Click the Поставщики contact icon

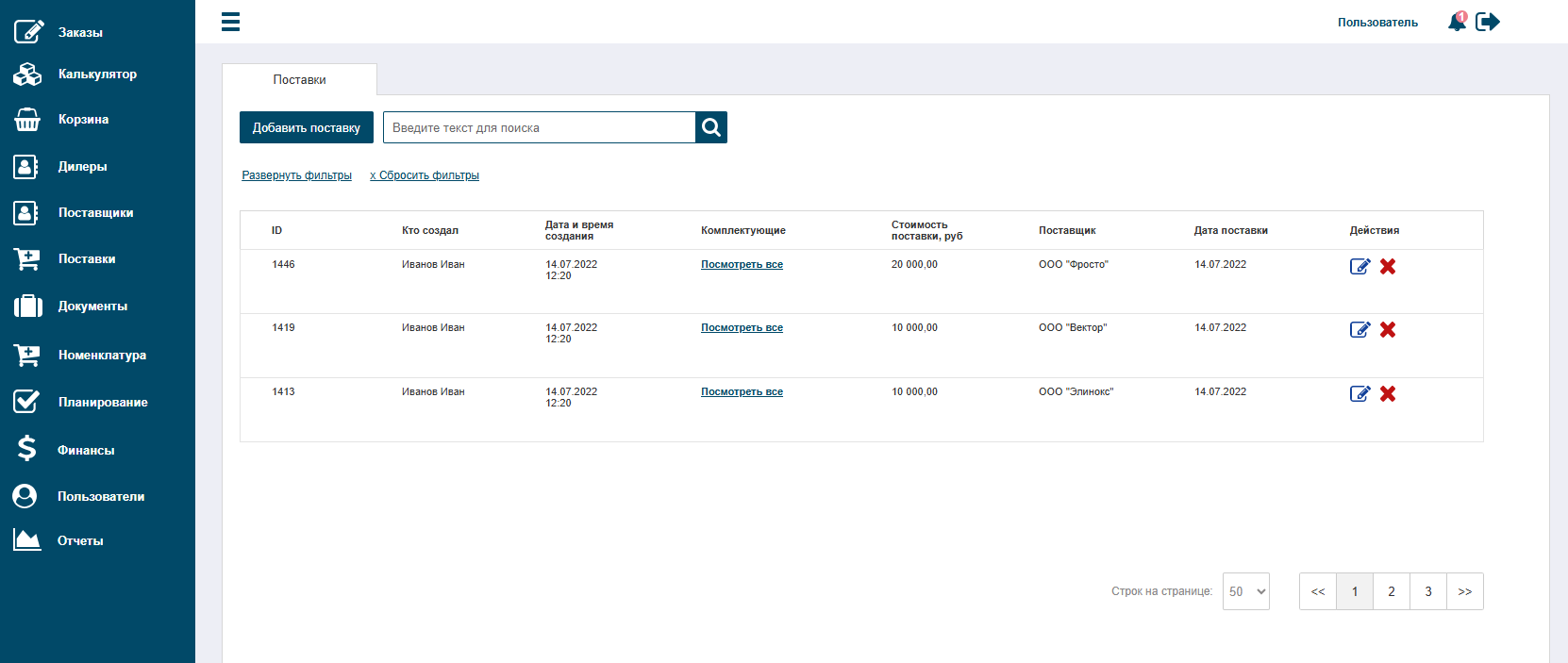pos(25,213)
